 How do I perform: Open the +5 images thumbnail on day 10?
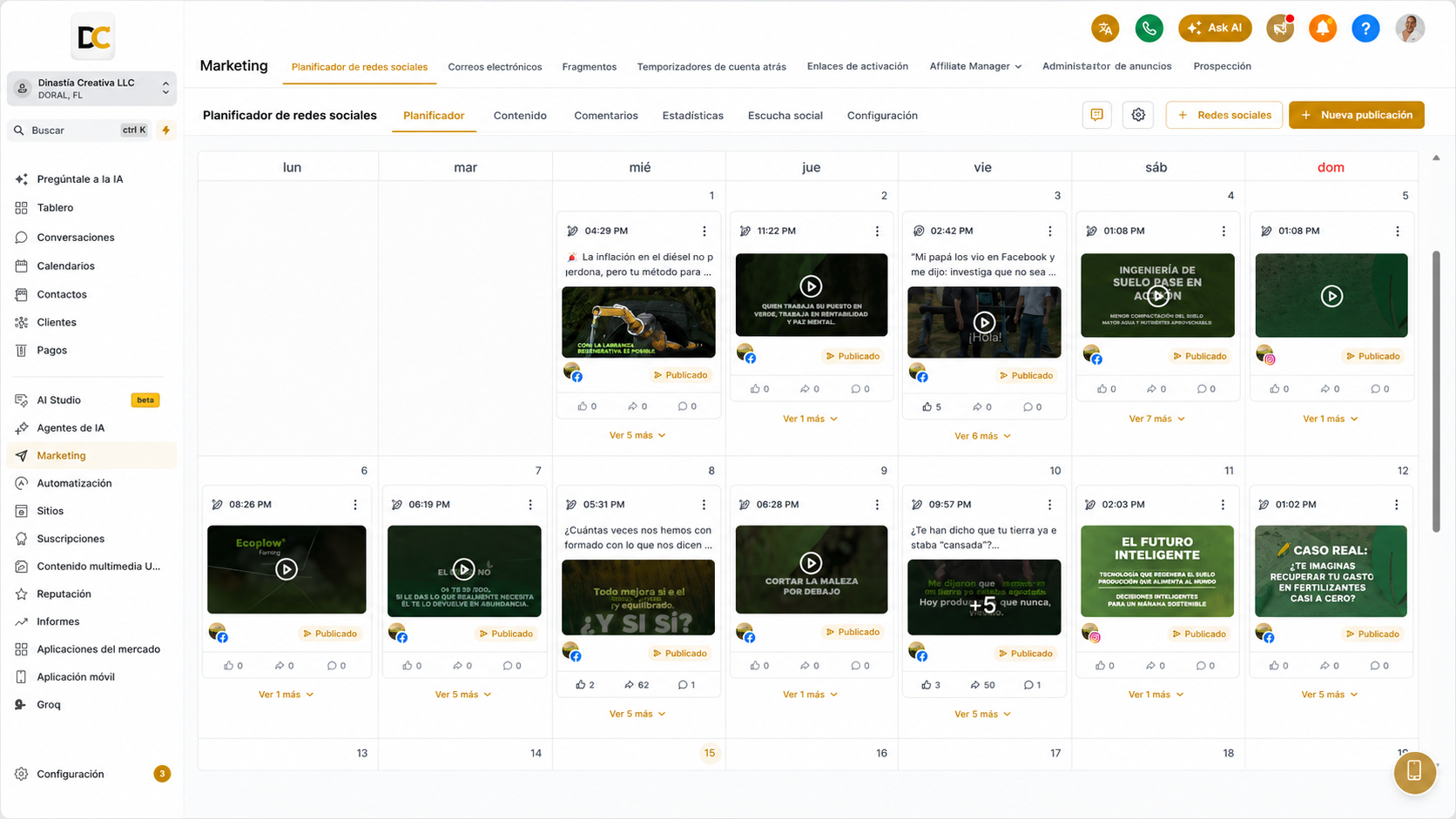click(x=984, y=597)
